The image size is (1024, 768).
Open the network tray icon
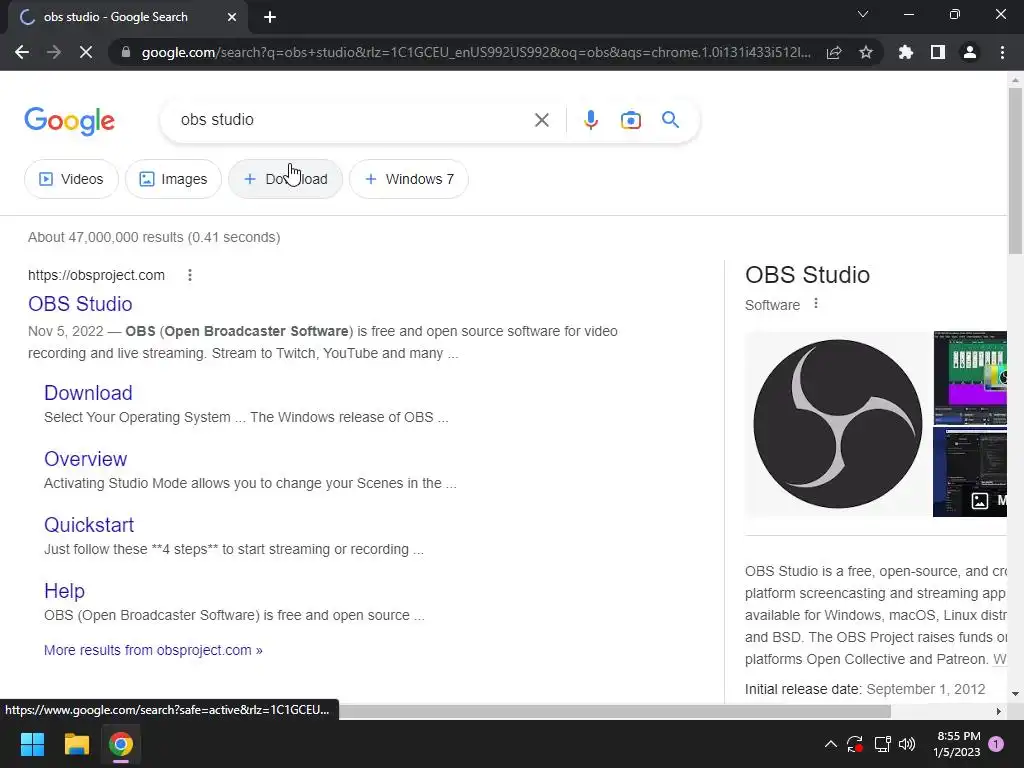click(882, 744)
